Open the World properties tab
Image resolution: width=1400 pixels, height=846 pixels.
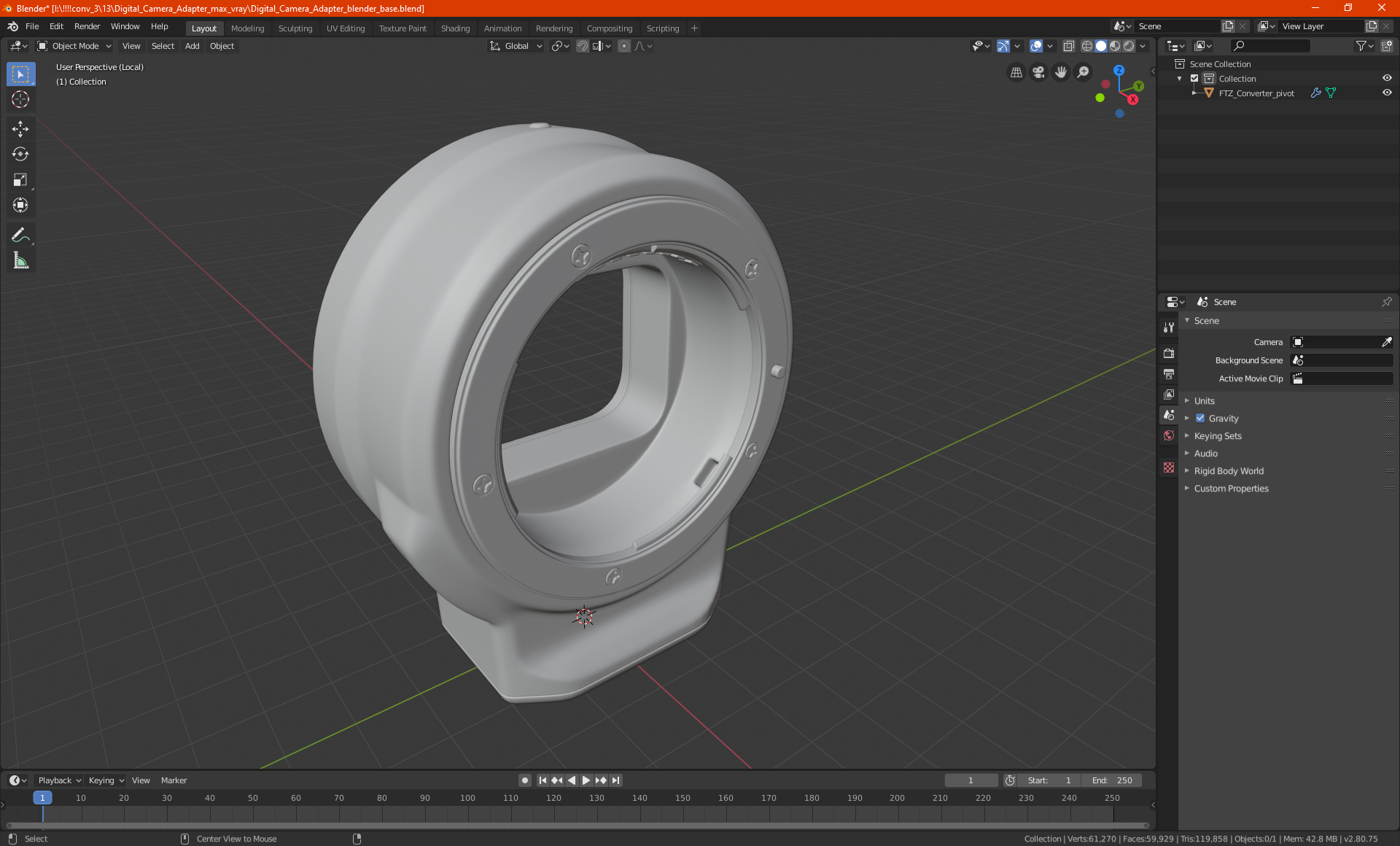coord(1169,435)
